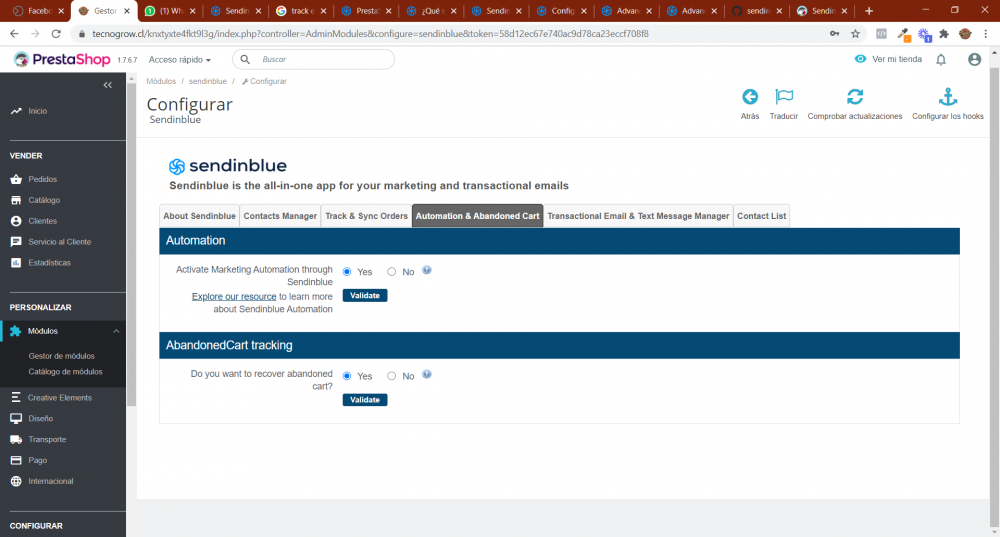The height and width of the screenshot is (537, 1000).
Task: Click the AbandonedCart help question icon
Action: [x=427, y=374]
